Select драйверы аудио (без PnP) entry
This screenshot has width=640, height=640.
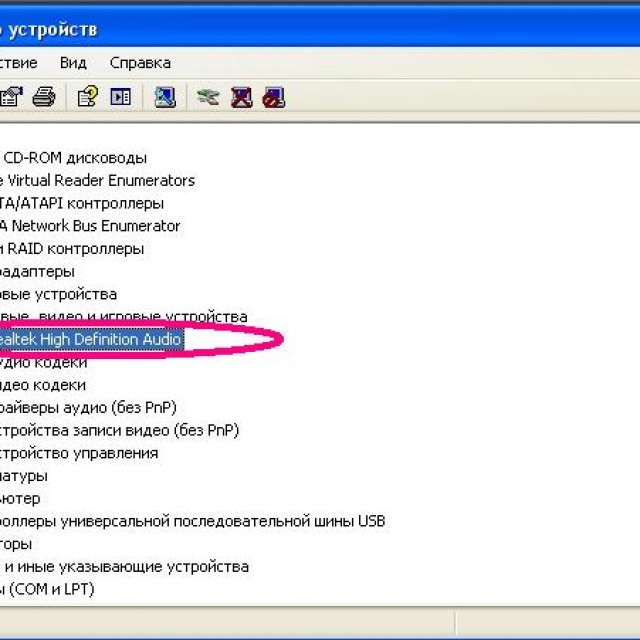click(88, 408)
